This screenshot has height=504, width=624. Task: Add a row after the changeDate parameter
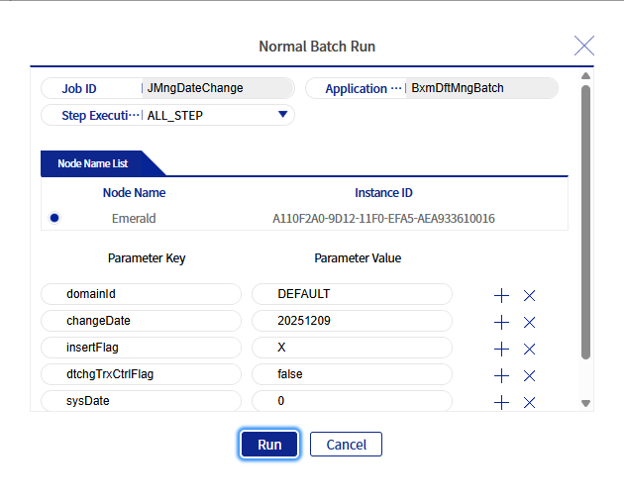pos(502,322)
